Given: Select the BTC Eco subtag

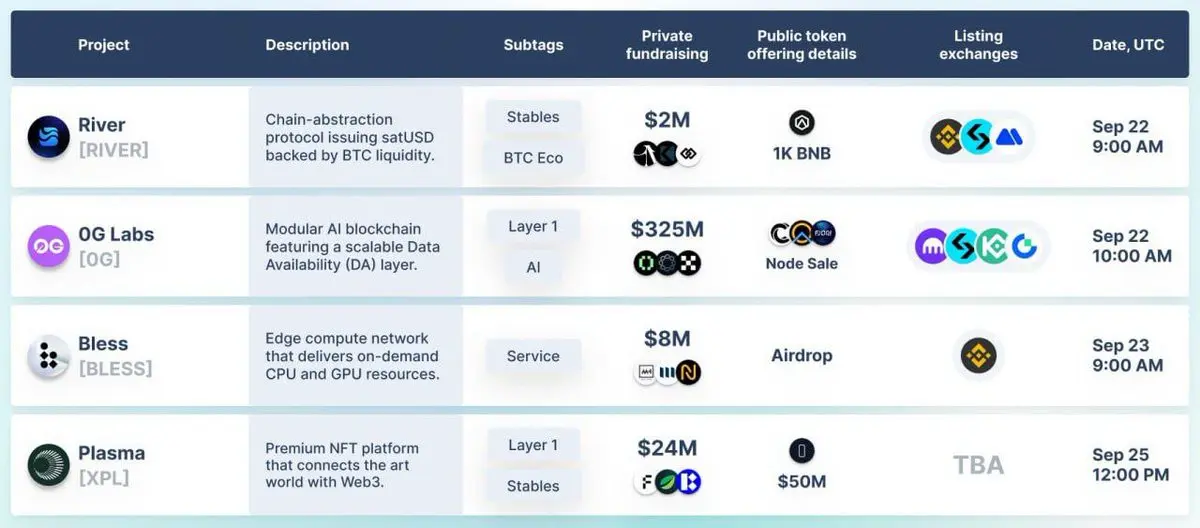Looking at the screenshot, I should (x=533, y=157).
